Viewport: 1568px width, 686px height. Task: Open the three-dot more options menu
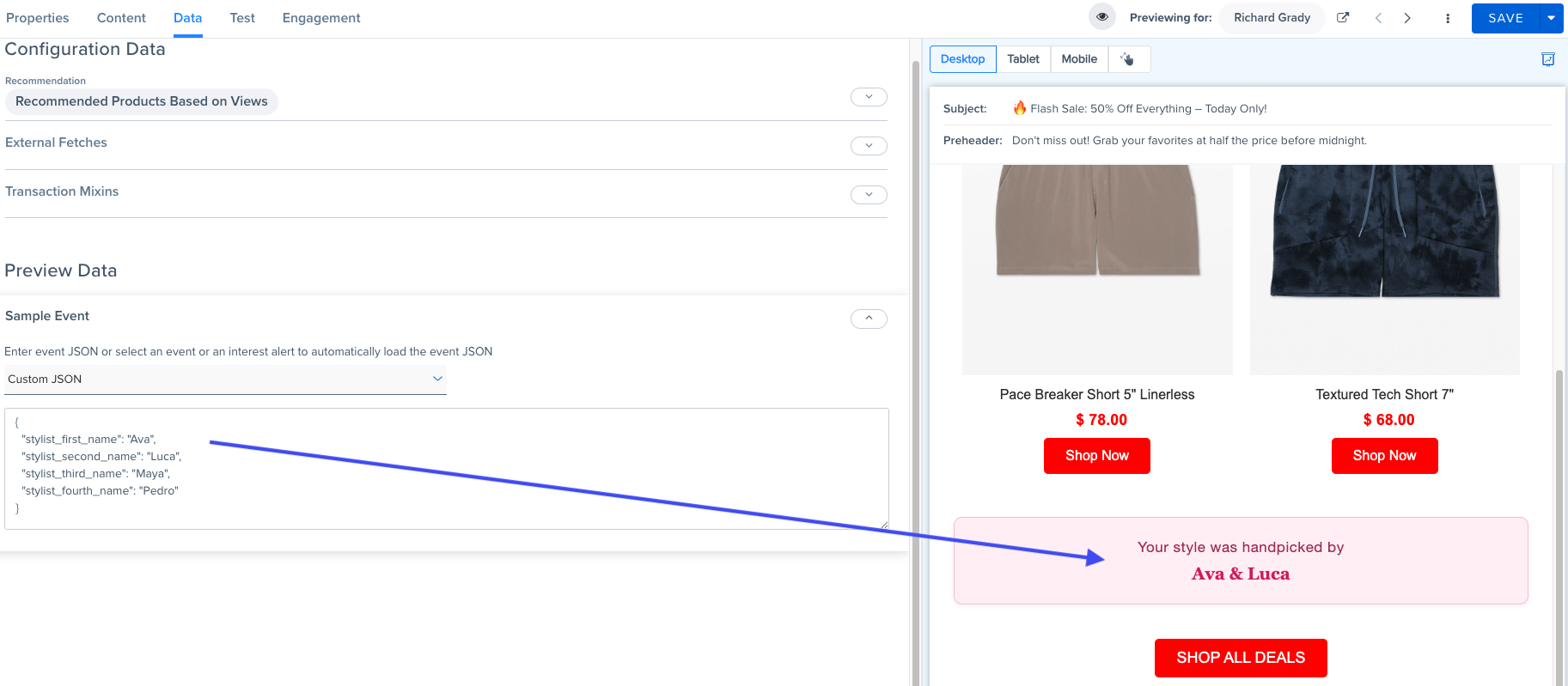(1448, 18)
